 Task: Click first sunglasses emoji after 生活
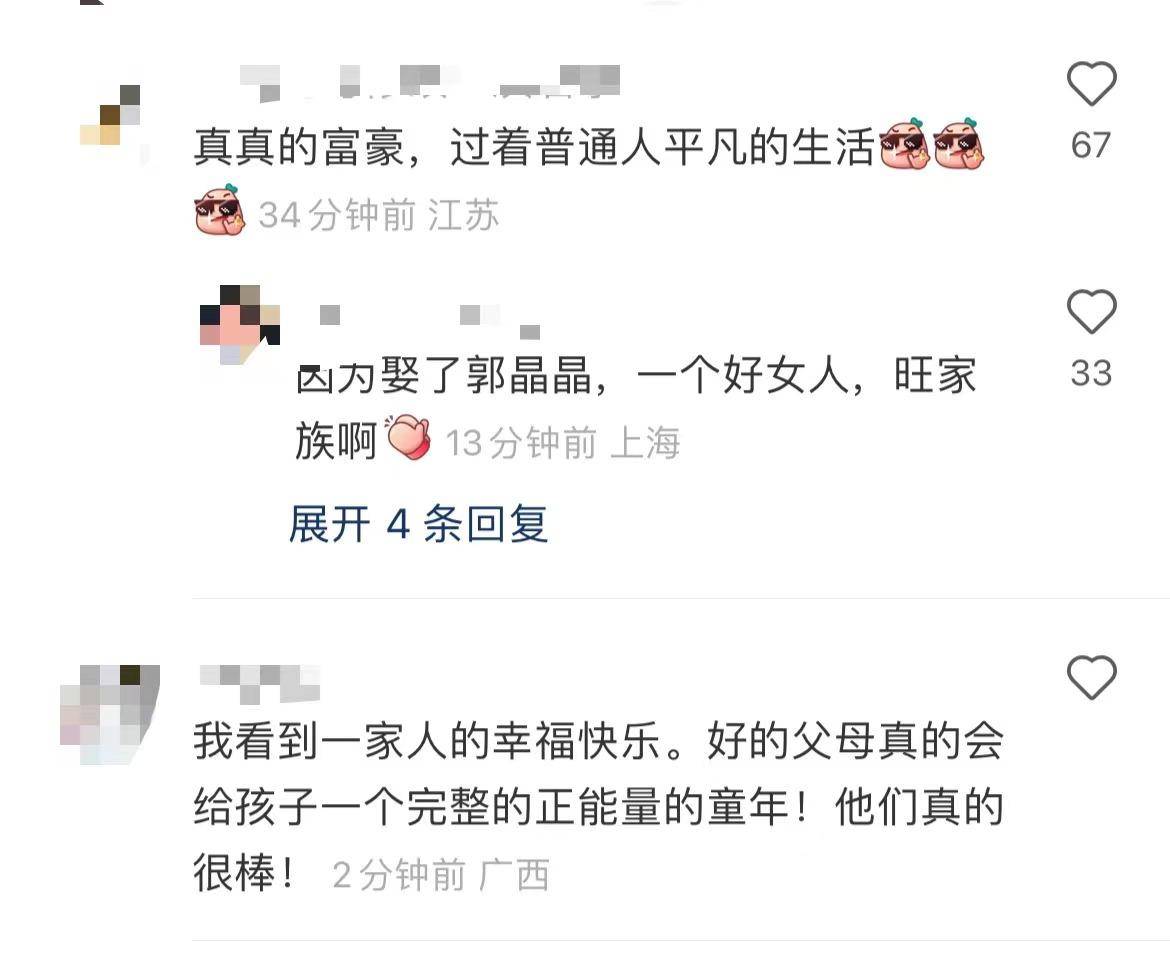[905, 143]
